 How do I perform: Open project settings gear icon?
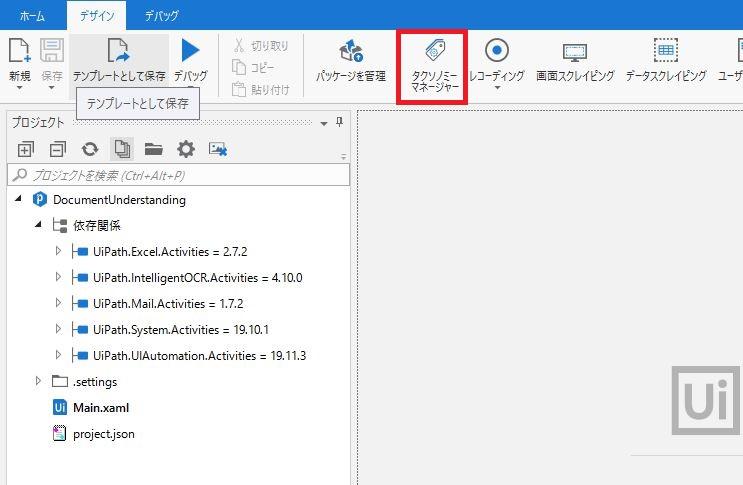coord(186,150)
